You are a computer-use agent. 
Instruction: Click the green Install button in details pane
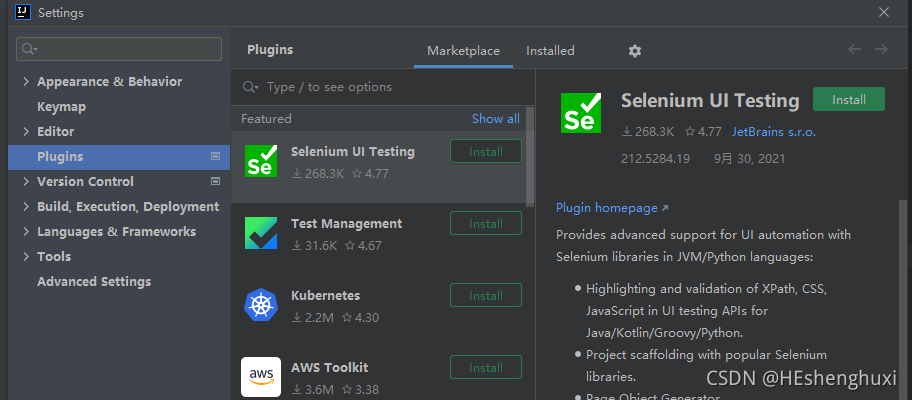point(849,99)
